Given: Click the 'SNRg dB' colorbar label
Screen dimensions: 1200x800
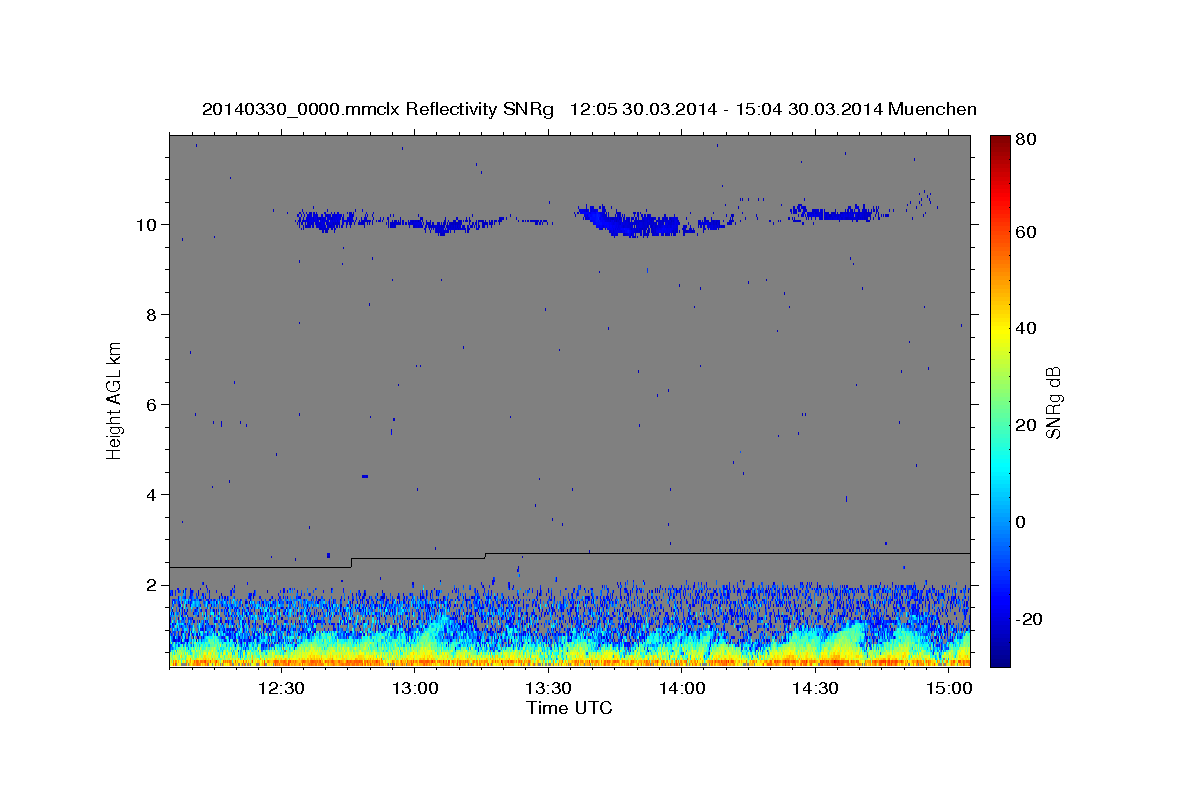Looking at the screenshot, I should (x=1053, y=402).
